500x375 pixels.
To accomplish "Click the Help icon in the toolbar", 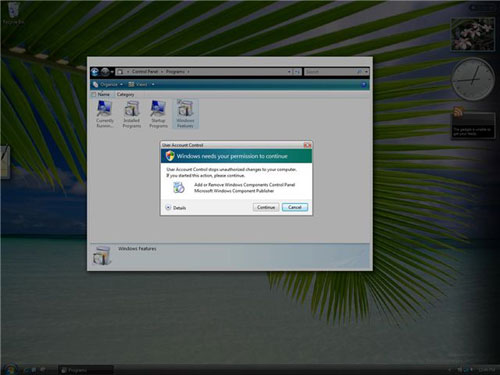I will 364,85.
